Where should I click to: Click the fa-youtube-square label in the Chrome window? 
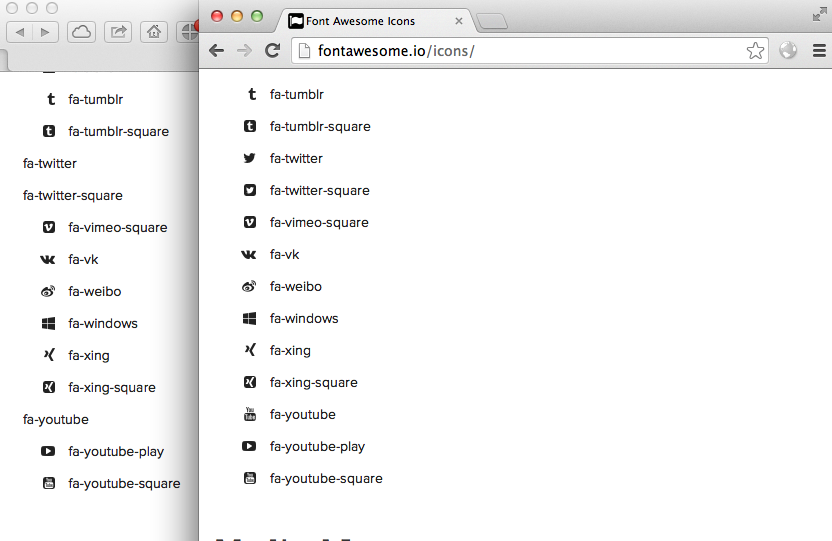click(326, 479)
